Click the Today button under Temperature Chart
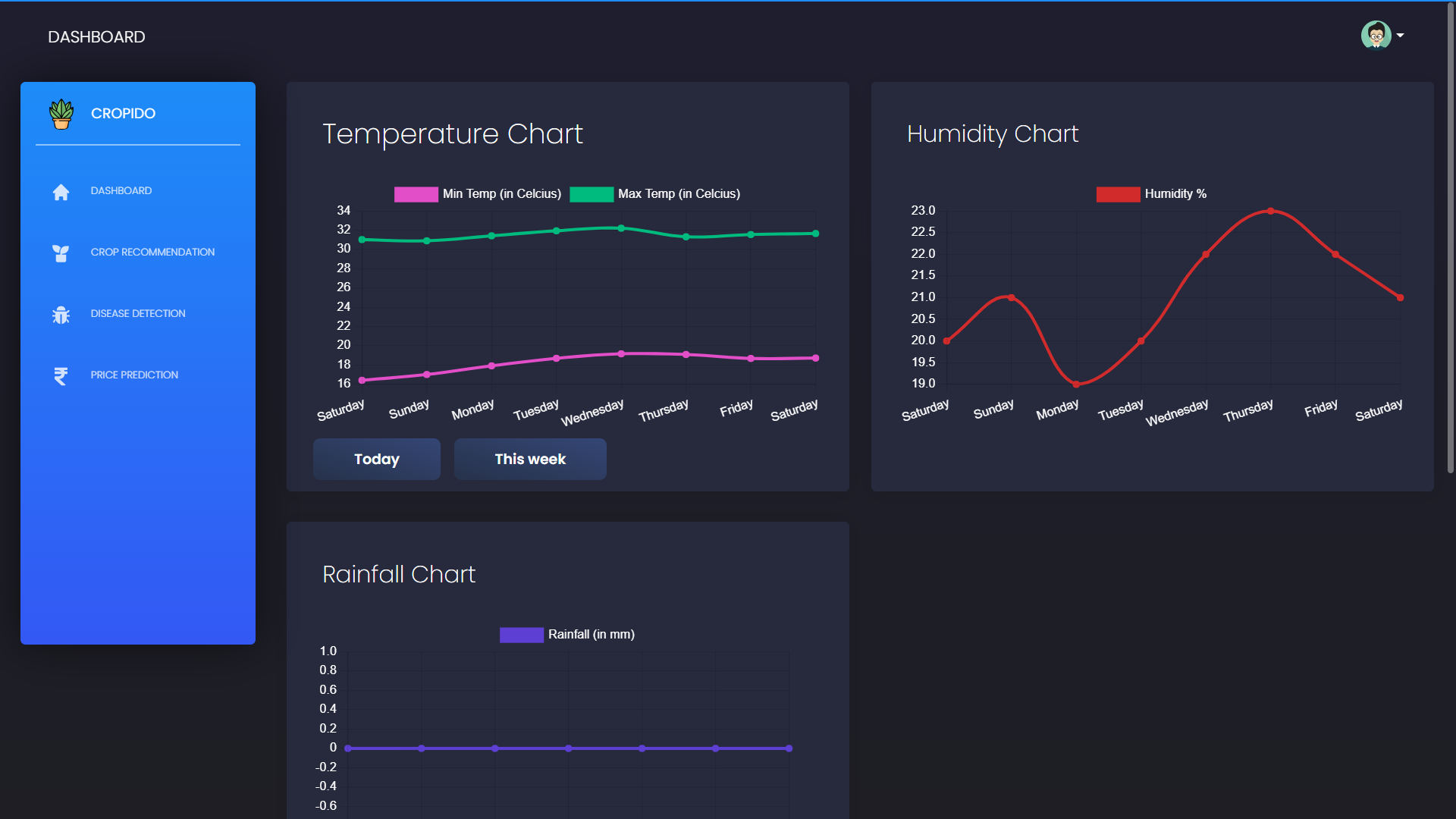Image resolution: width=1456 pixels, height=819 pixels. (x=376, y=459)
